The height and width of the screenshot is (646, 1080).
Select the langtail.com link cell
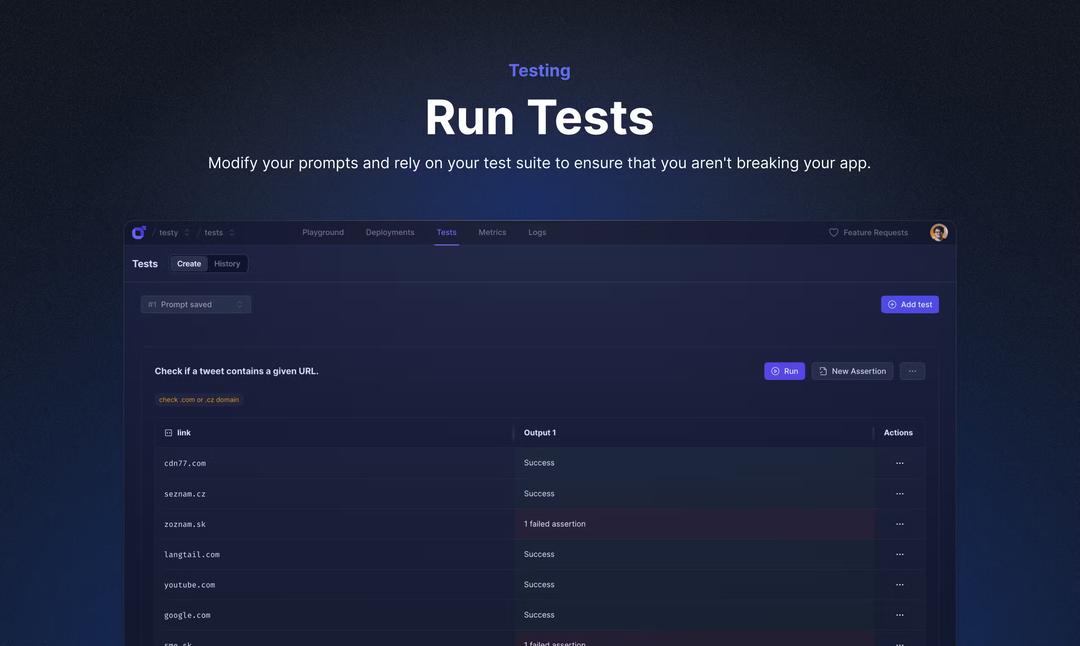tap(335, 554)
